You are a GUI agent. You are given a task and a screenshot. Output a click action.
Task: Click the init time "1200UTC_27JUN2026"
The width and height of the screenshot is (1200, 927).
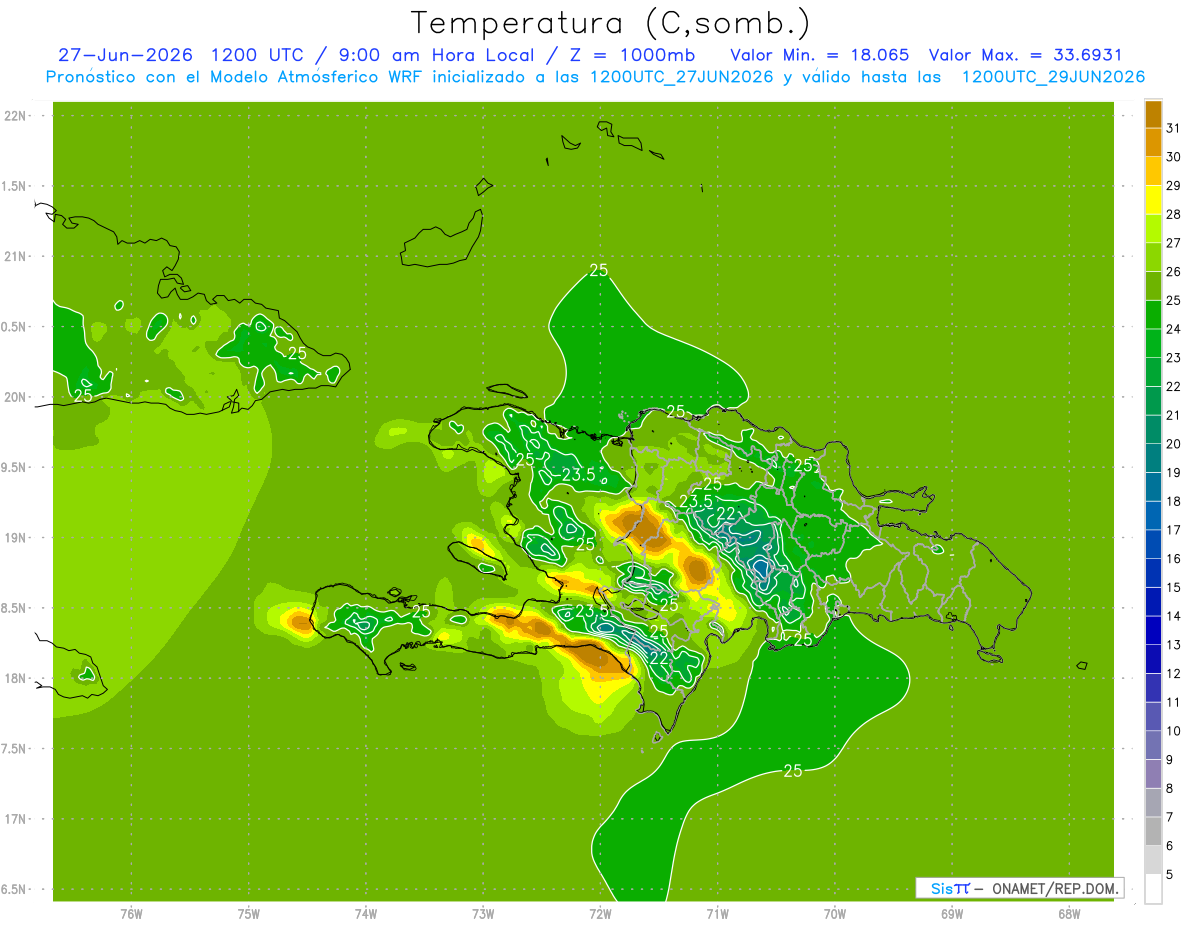tap(682, 77)
